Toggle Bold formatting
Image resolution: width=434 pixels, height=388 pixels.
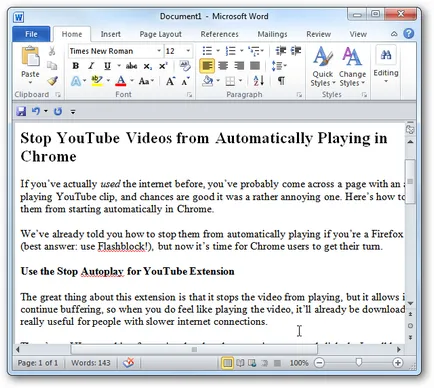tap(76, 66)
